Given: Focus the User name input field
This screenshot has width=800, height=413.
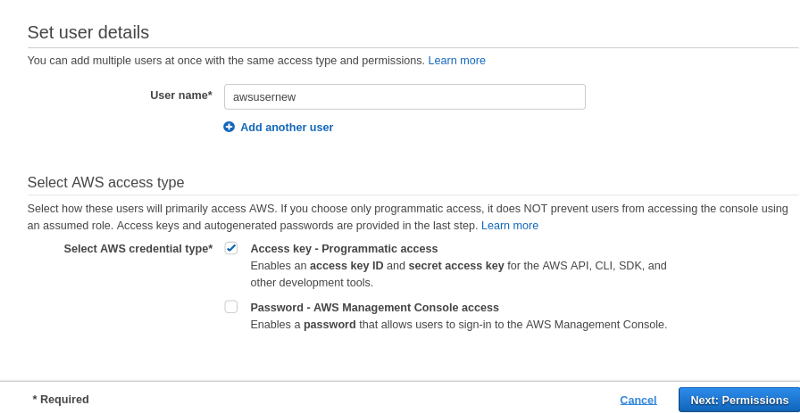Looking at the screenshot, I should click(x=405, y=97).
